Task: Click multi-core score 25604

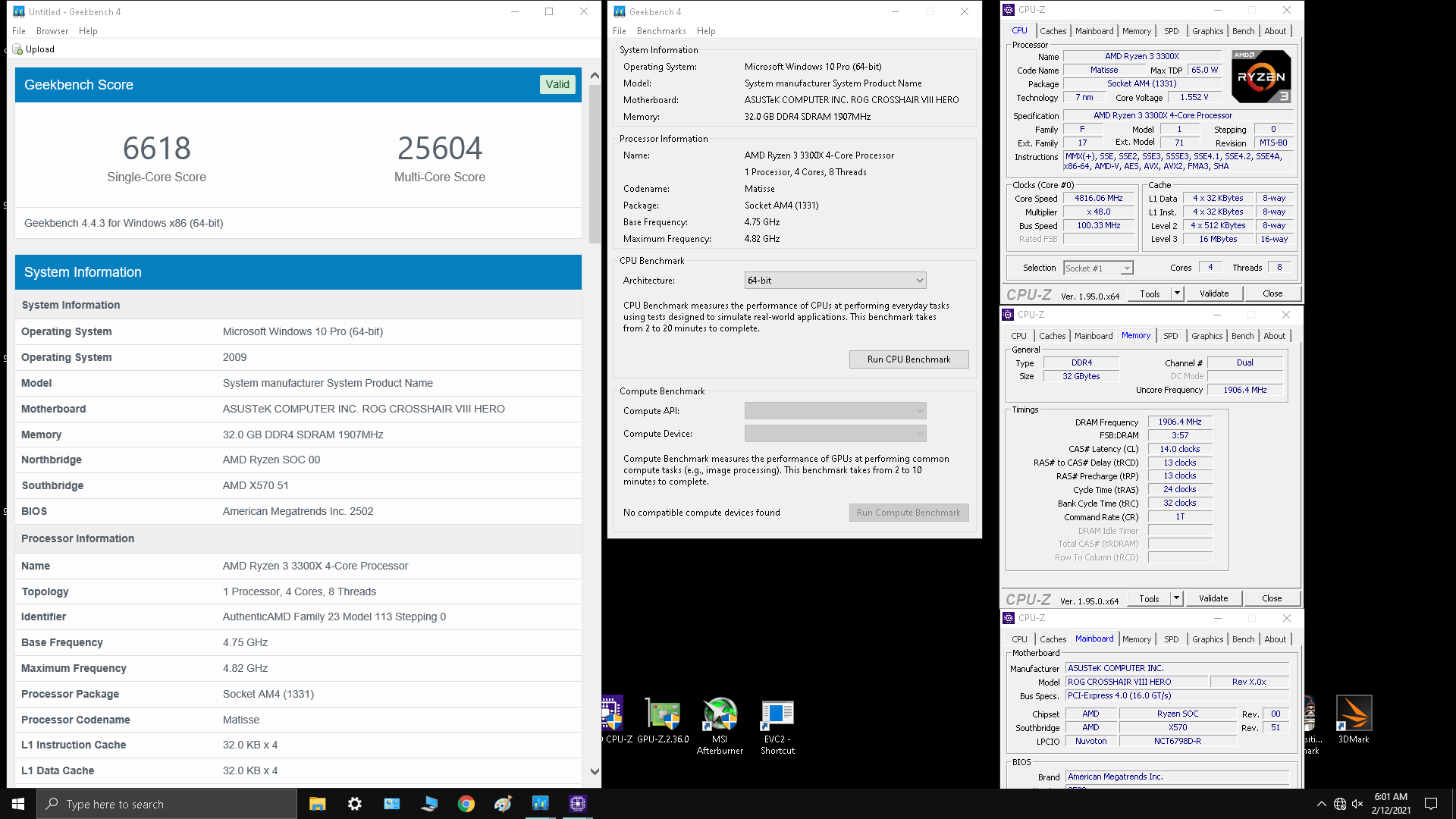Action: tap(440, 149)
